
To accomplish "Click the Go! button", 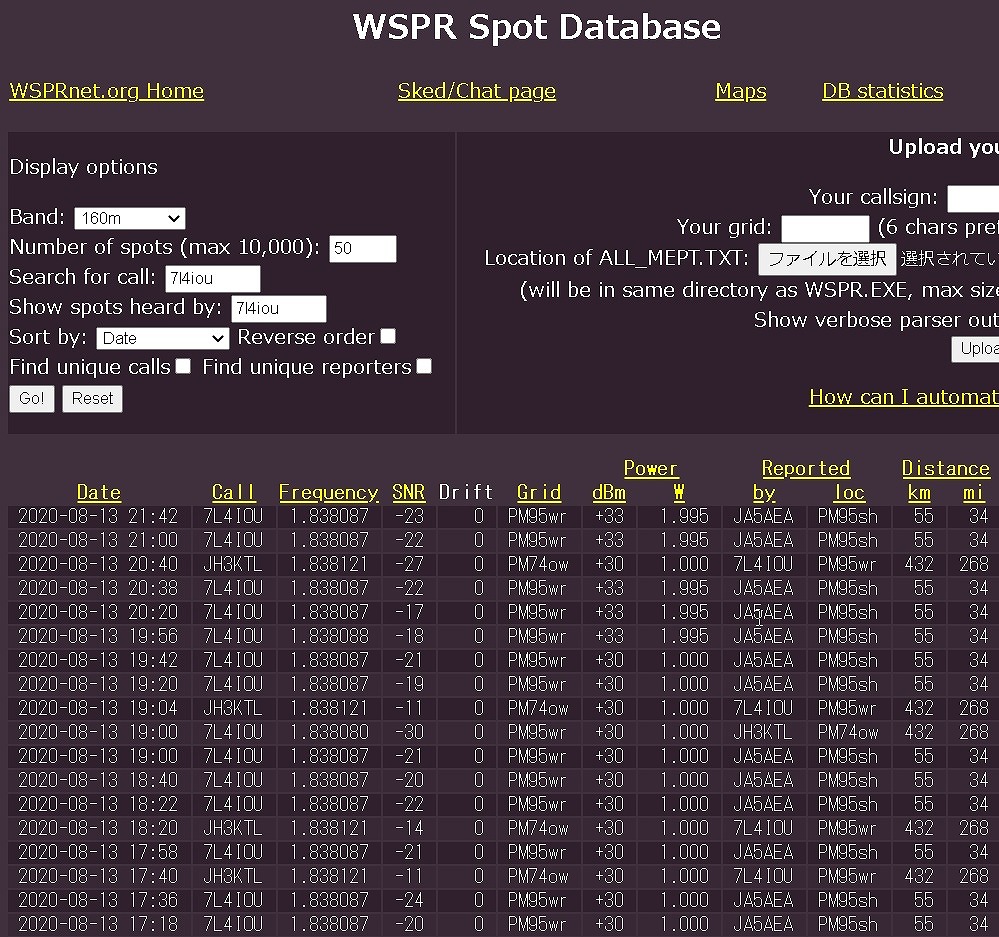I will tap(32, 399).
